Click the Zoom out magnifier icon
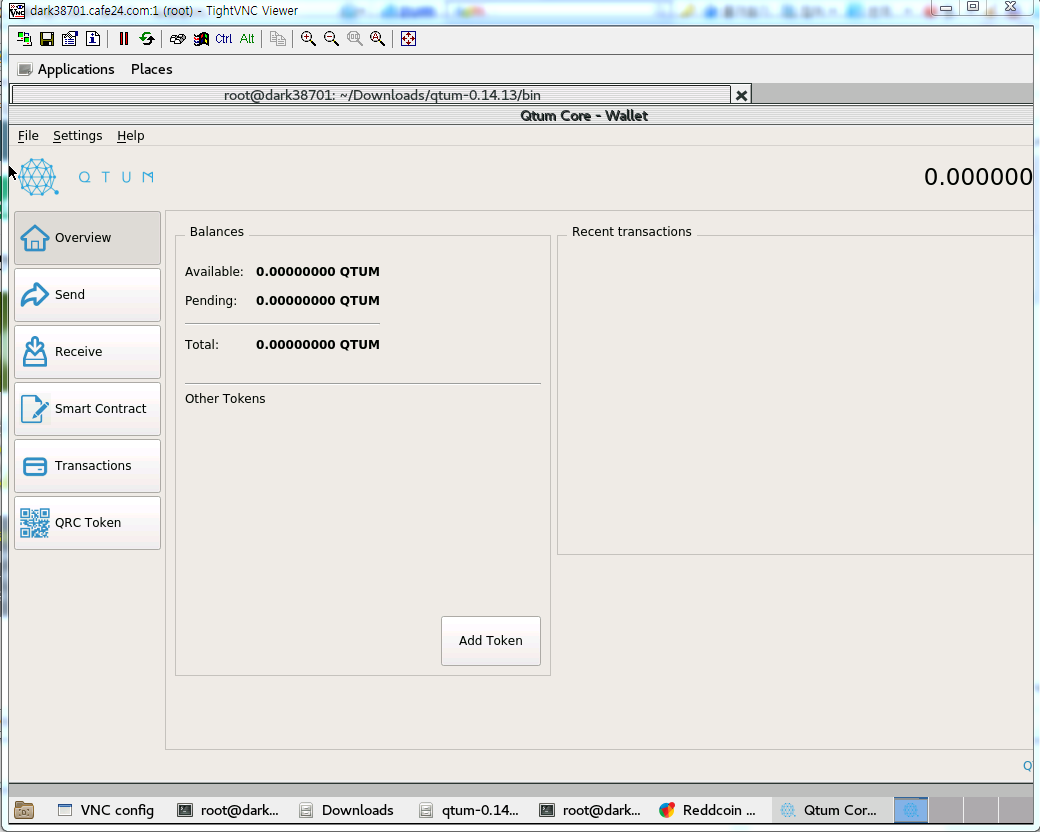Image resolution: width=1040 pixels, height=832 pixels. [x=331, y=39]
